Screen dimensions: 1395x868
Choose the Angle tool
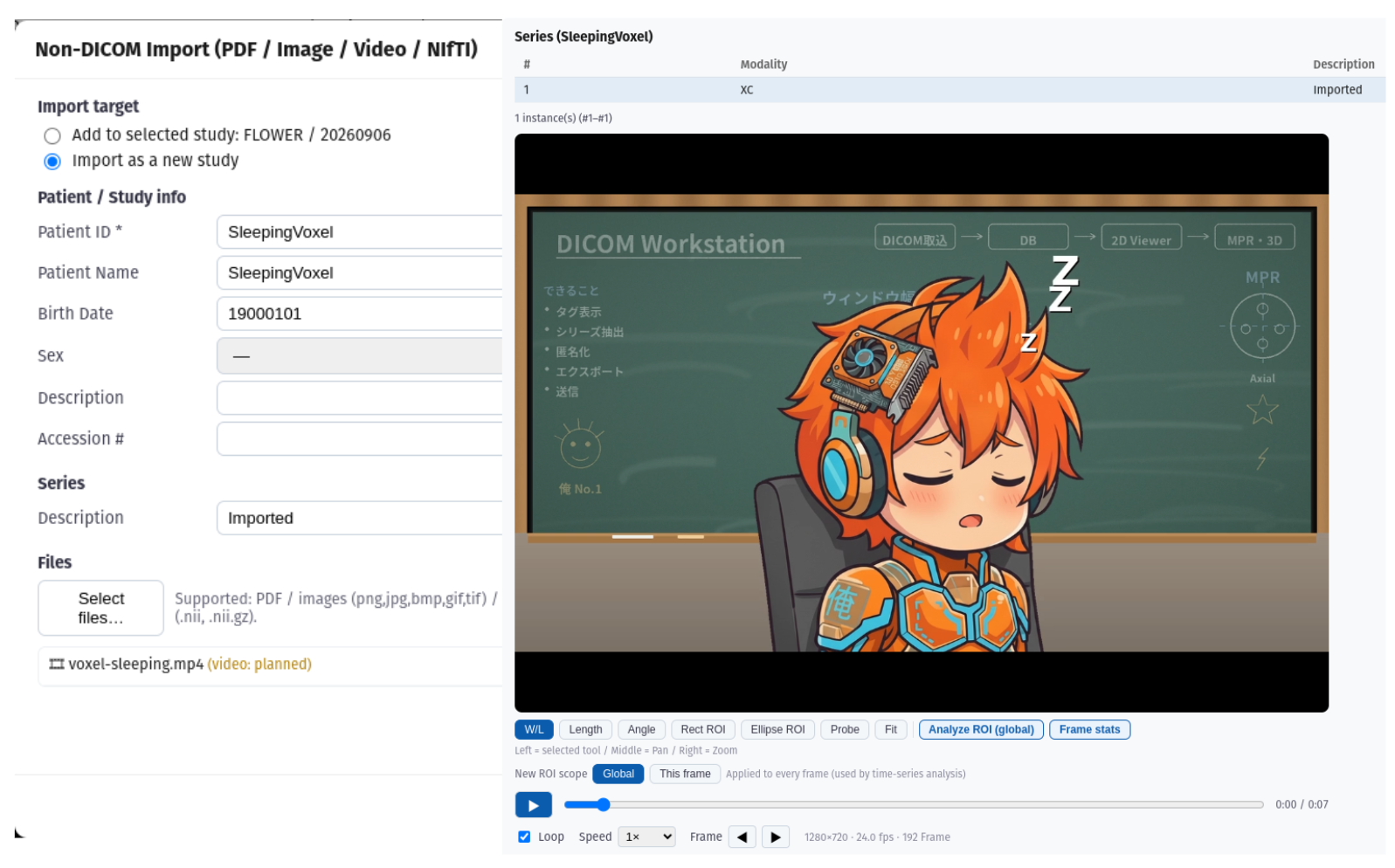[x=641, y=729]
